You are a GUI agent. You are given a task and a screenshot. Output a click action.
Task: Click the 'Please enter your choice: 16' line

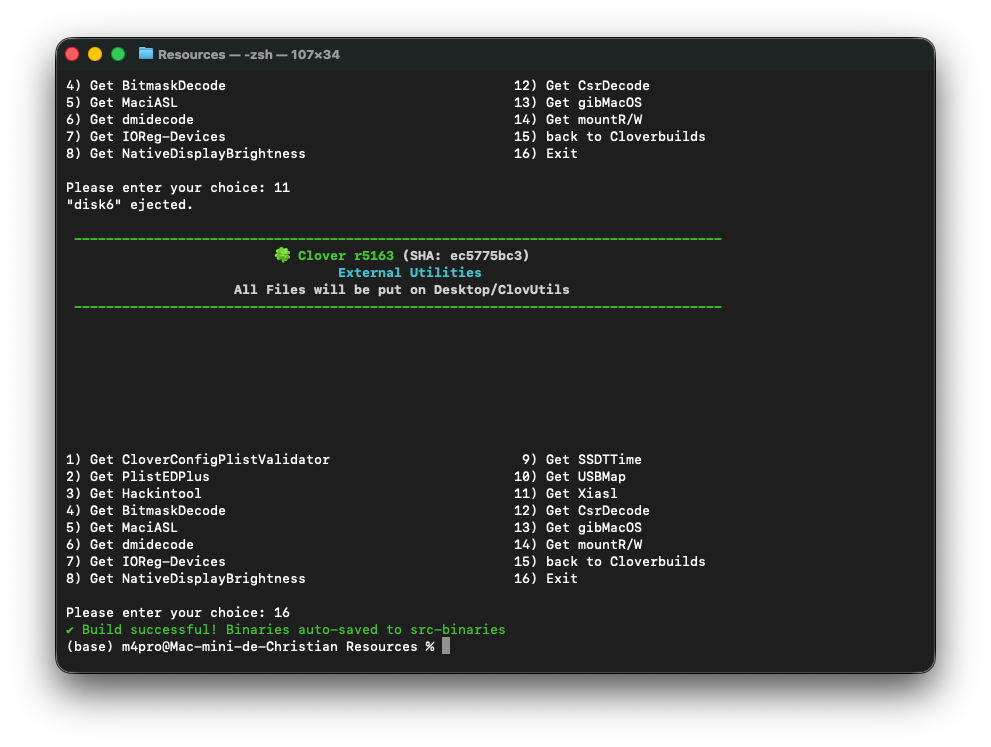tap(178, 612)
